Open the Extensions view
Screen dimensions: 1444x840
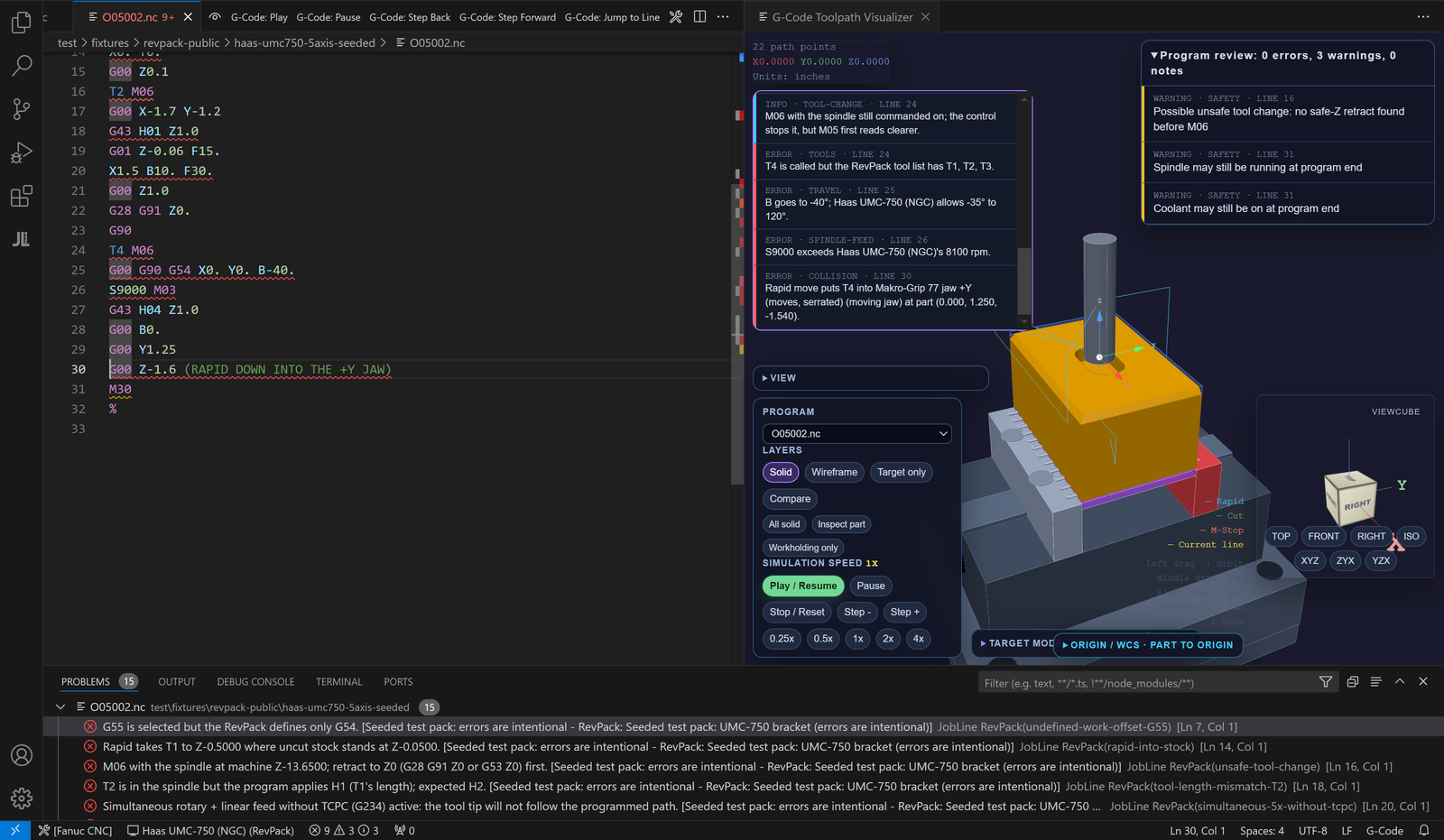pos(22,196)
